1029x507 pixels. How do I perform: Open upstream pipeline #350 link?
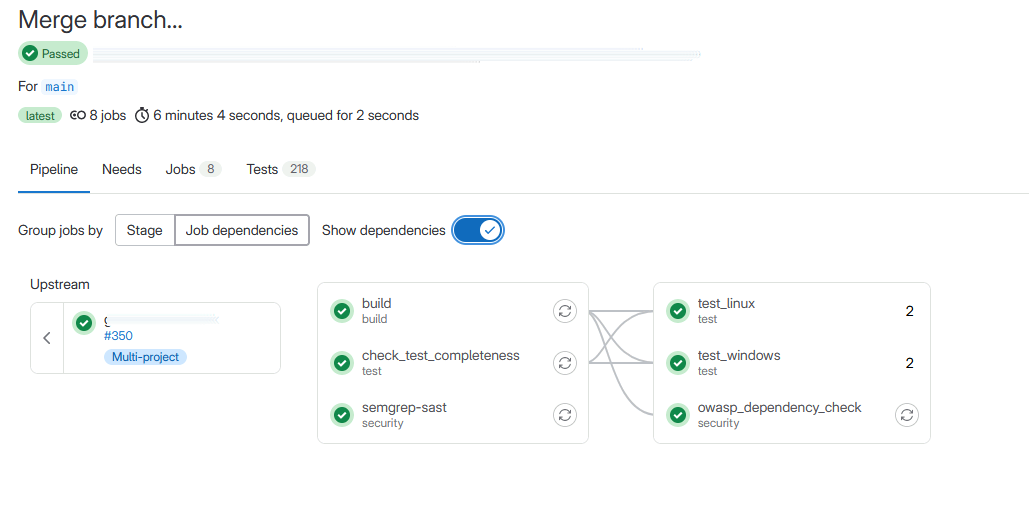[118, 336]
